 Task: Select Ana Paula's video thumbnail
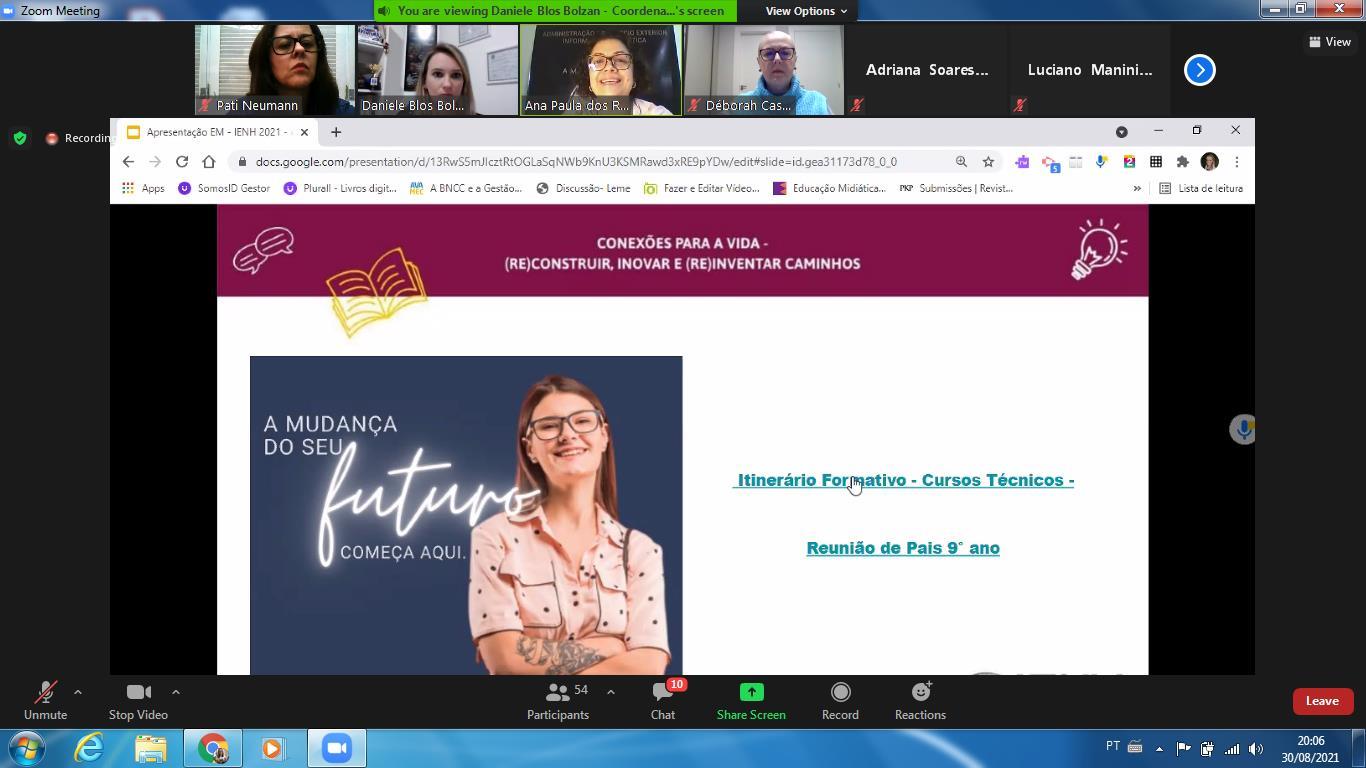tap(601, 70)
